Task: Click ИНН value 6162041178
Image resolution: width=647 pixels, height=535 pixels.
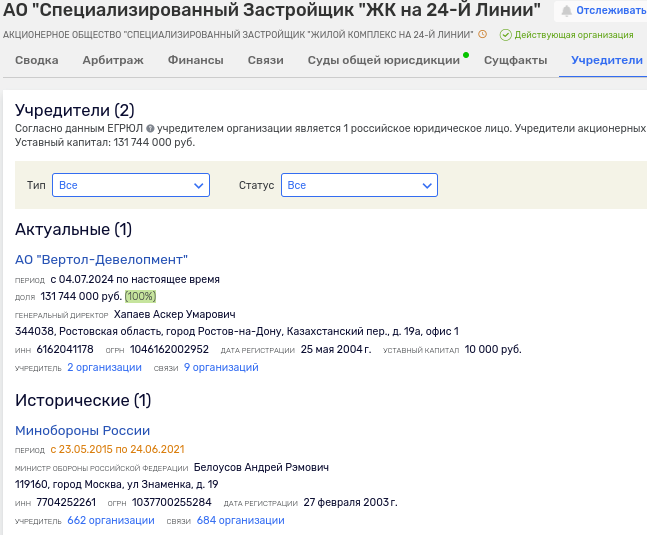Action: pos(65,349)
